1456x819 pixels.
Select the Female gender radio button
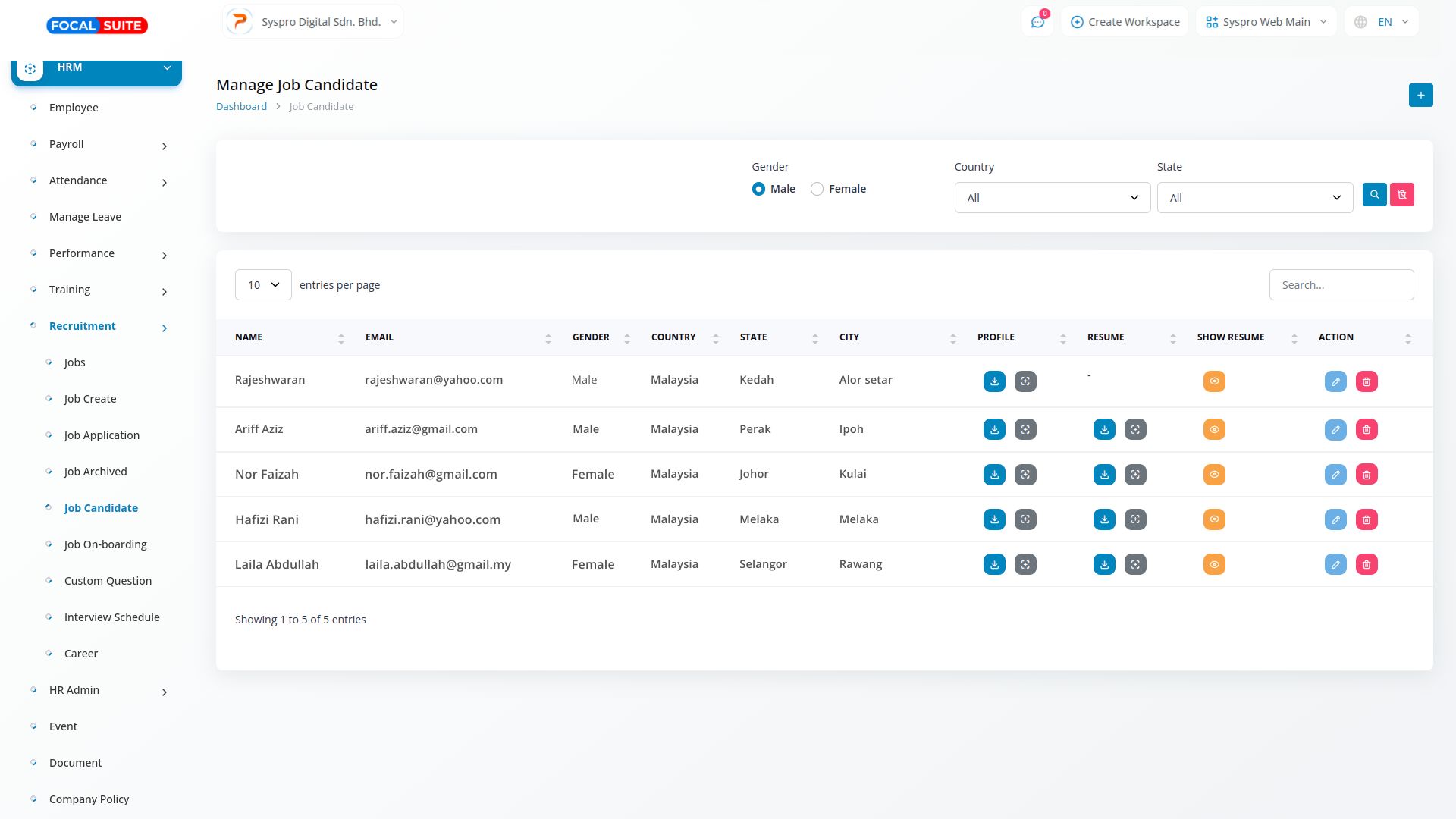coord(817,189)
